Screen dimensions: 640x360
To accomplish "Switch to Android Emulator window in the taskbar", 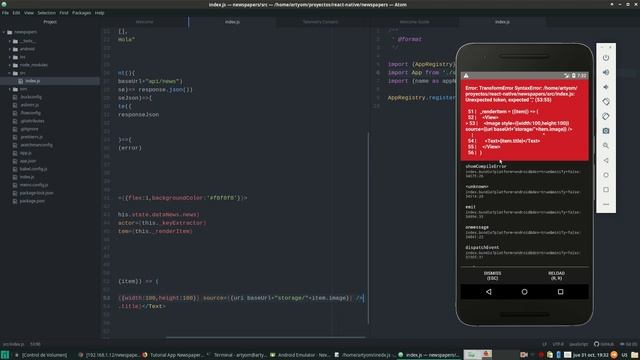I will [x=300, y=355].
